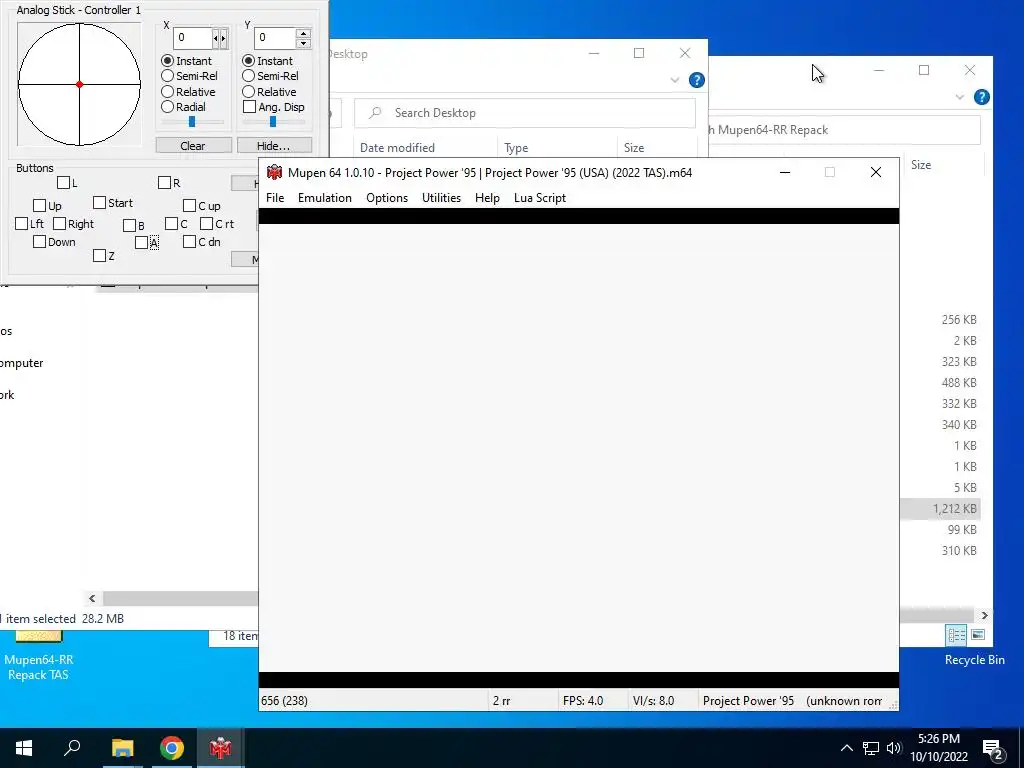Tick the D-pad Lft checkbox
Viewport: 1024px width, 768px height.
point(22,224)
